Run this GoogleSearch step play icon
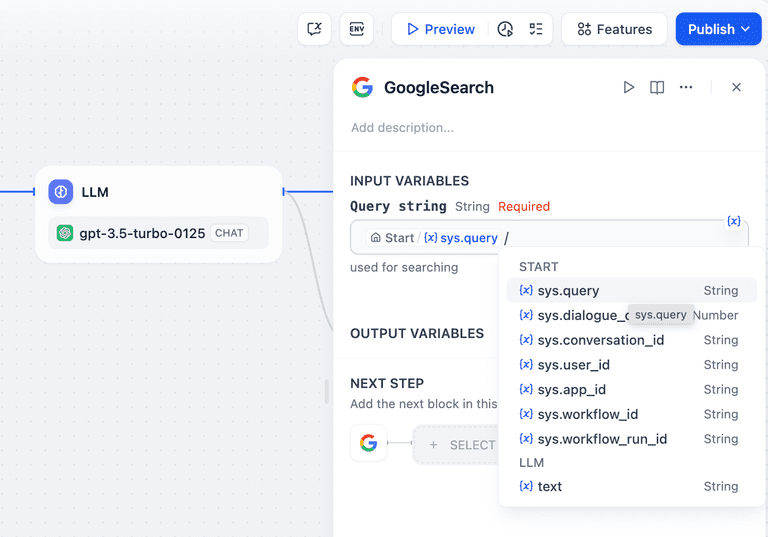The height and width of the screenshot is (537, 768). [x=629, y=87]
